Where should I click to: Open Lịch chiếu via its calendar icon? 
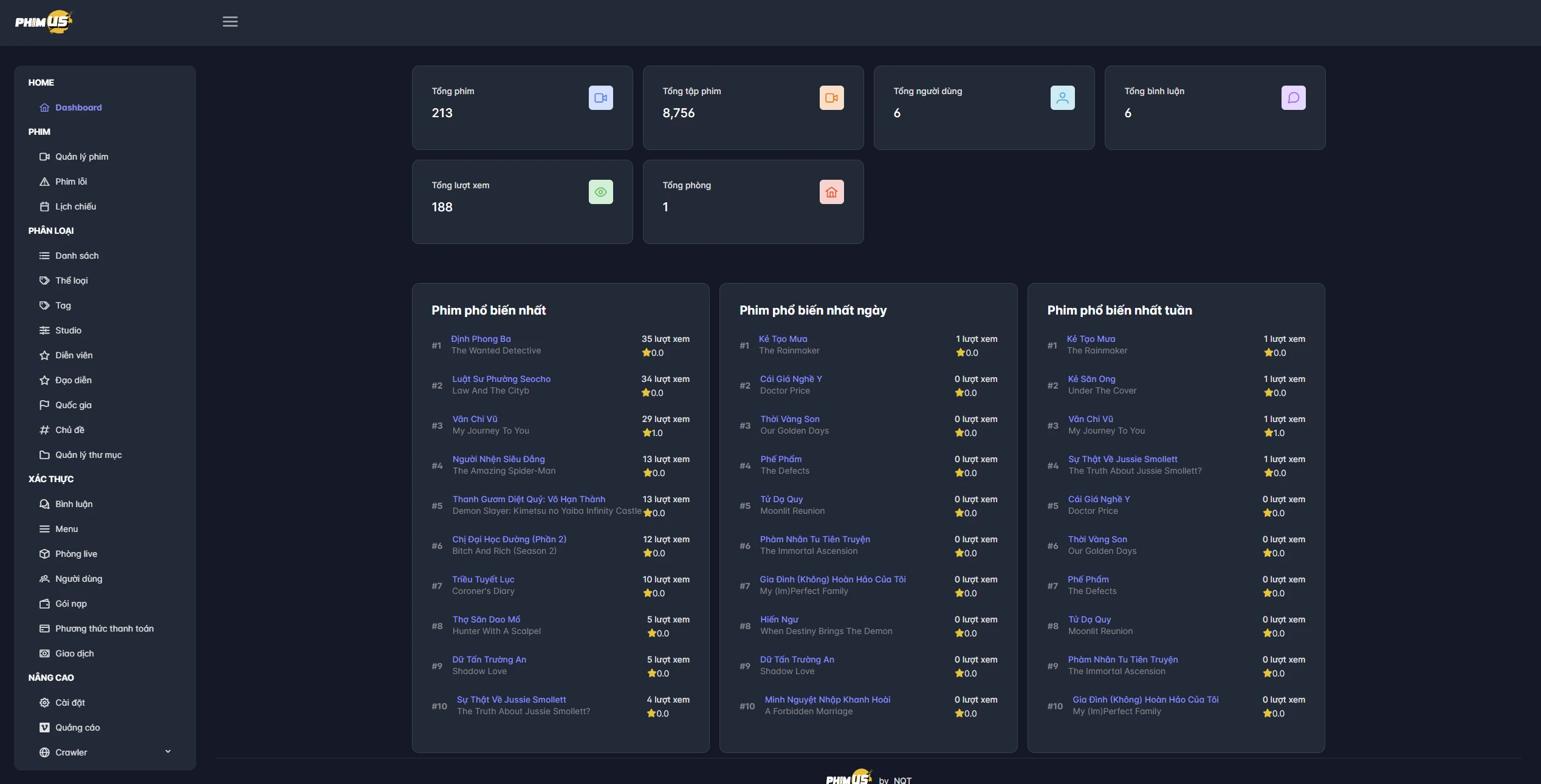click(x=45, y=206)
